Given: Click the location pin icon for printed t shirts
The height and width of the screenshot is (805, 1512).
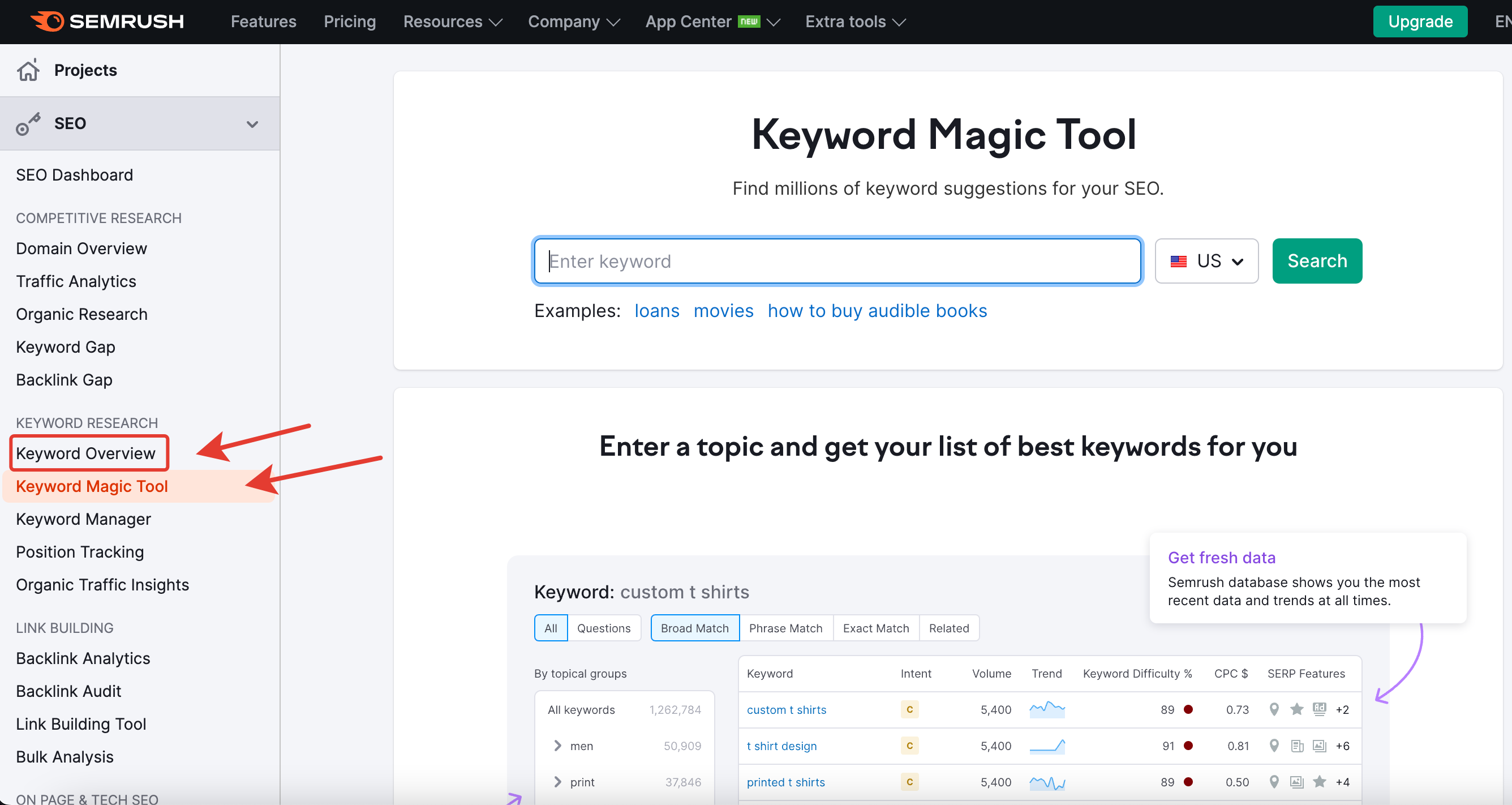Looking at the screenshot, I should 1274,782.
